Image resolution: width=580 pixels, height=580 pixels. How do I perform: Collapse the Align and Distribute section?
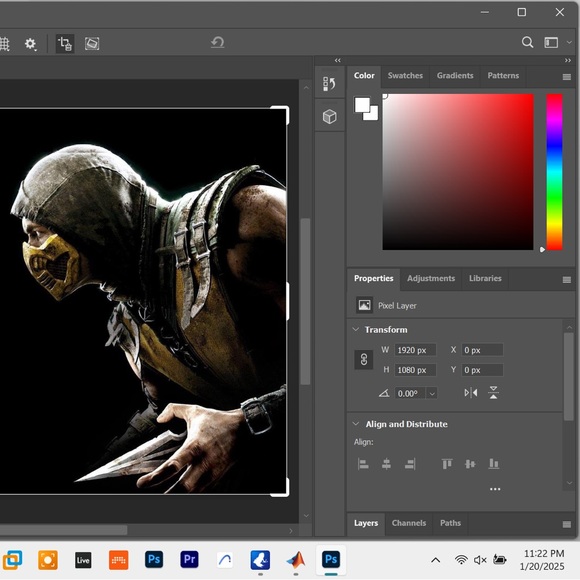(355, 424)
